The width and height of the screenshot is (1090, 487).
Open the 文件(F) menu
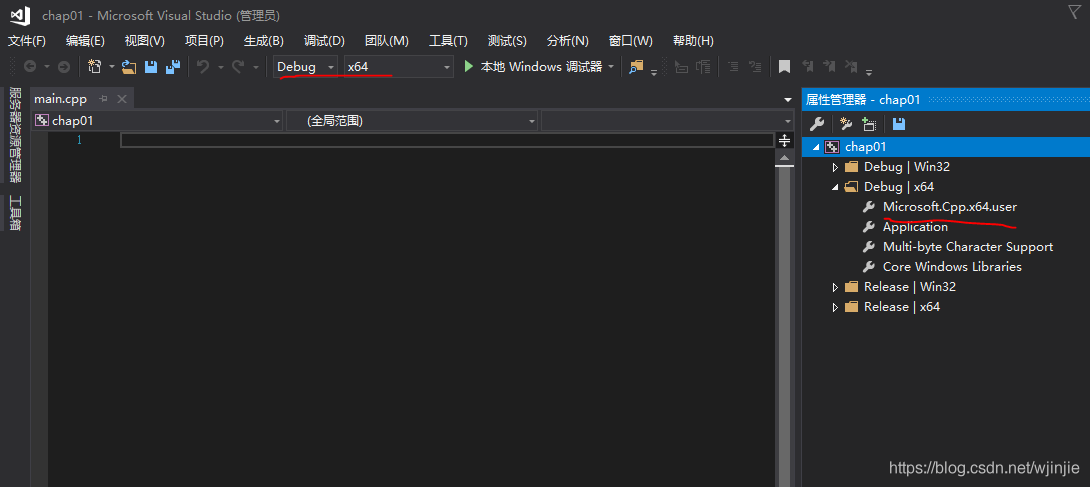(x=26, y=41)
